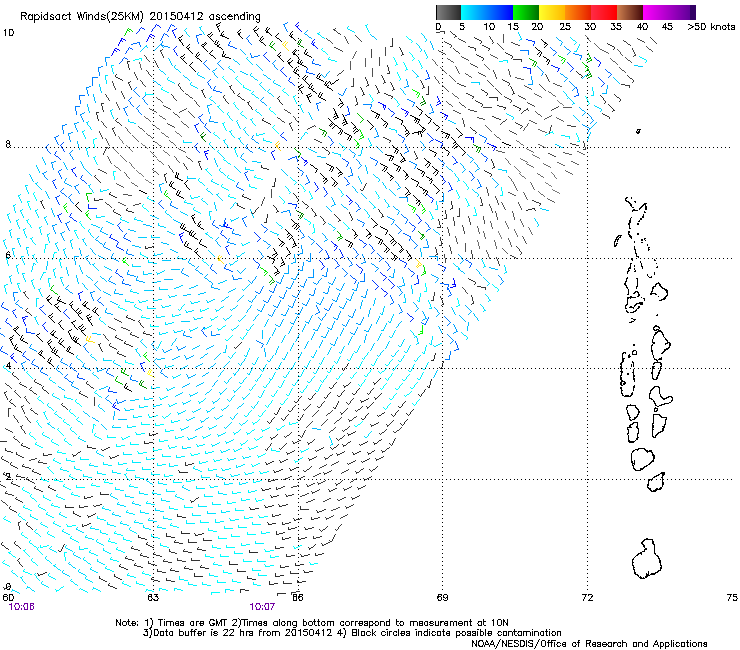This screenshot has width=740, height=650.
Task: Click the '35' label under the color legend
Action: [616, 27]
